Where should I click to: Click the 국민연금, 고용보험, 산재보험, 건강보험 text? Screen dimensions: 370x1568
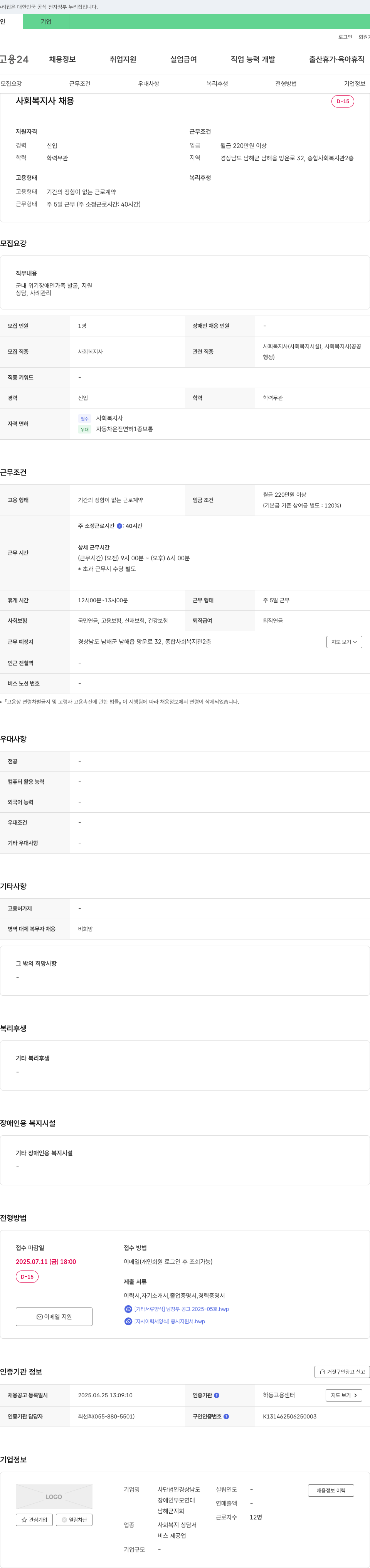pyautogui.click(x=123, y=621)
